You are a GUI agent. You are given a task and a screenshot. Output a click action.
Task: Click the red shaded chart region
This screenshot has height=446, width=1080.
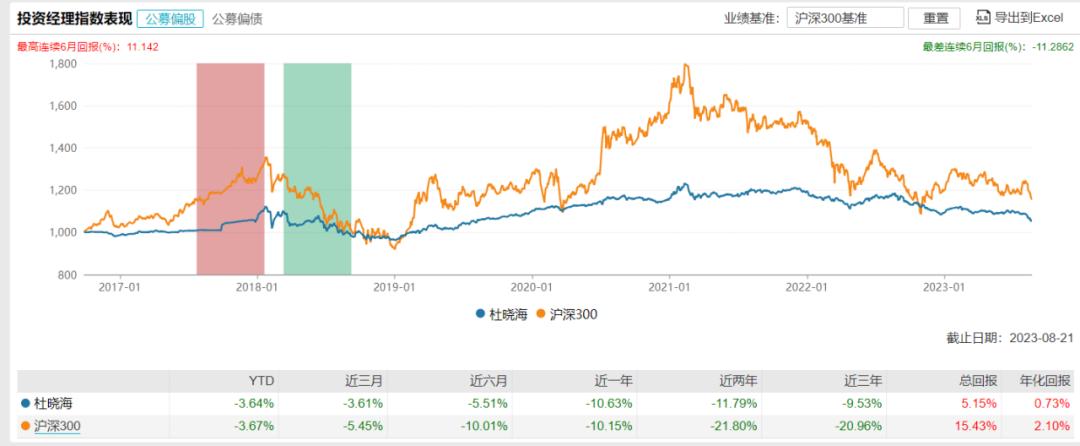click(230, 168)
